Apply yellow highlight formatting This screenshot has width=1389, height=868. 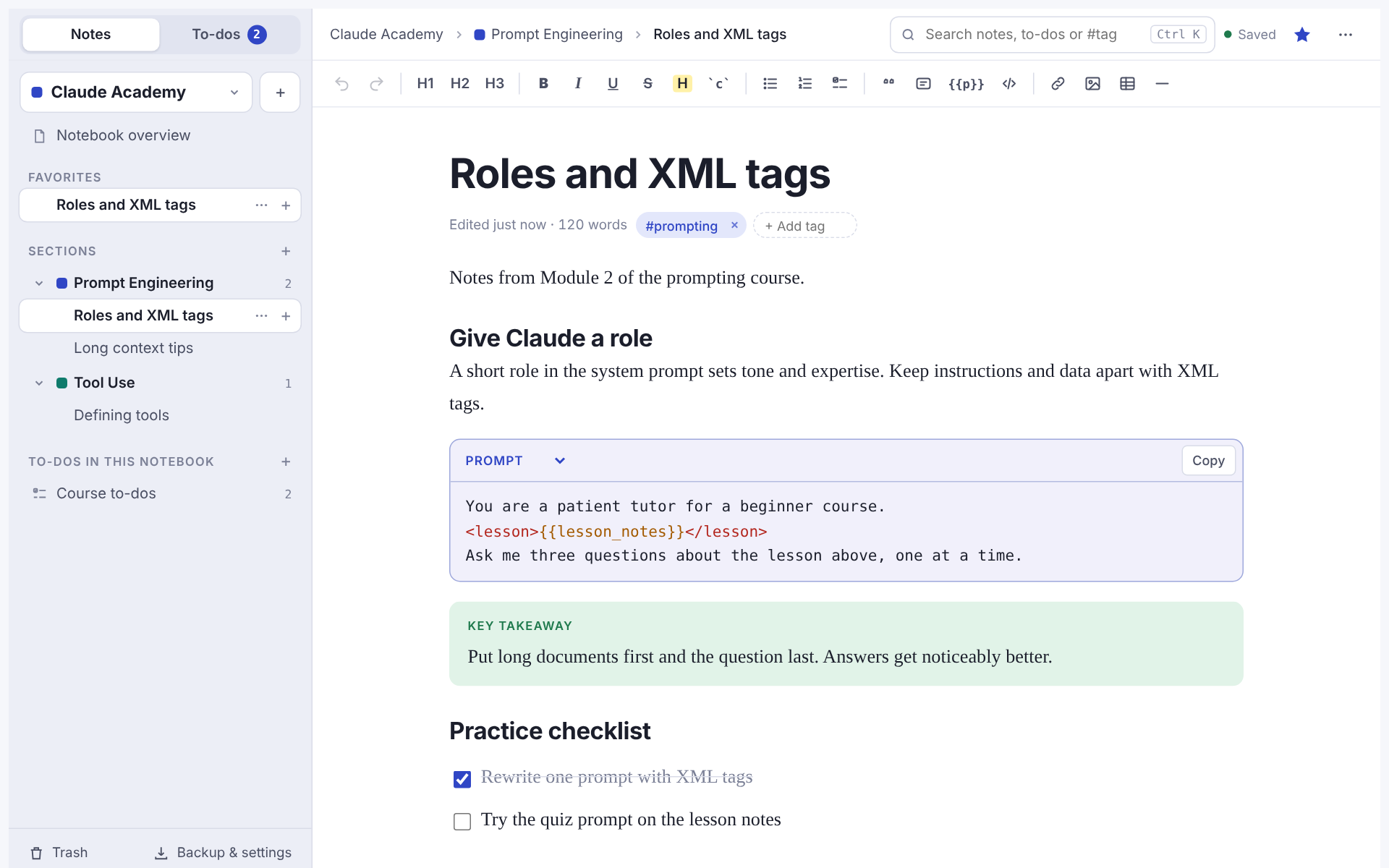click(682, 84)
